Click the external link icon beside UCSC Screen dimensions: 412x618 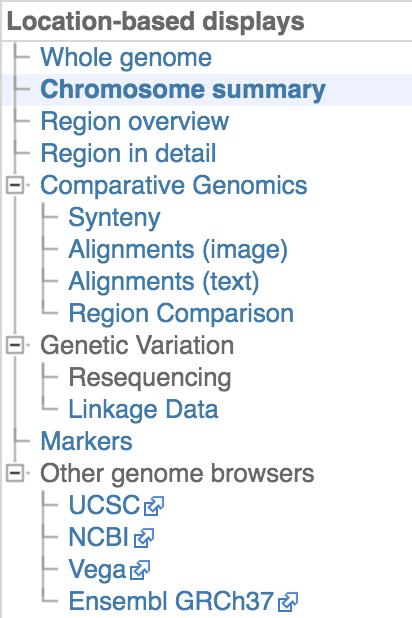(154, 506)
